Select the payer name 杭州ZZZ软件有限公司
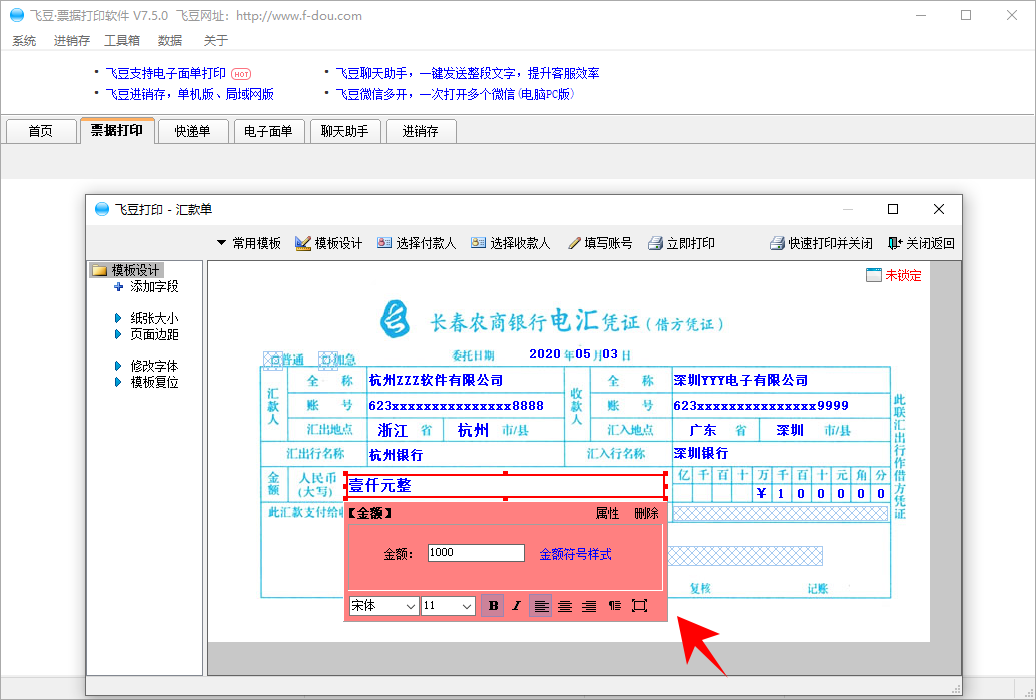Viewport: 1036px width, 700px height. pos(436,380)
